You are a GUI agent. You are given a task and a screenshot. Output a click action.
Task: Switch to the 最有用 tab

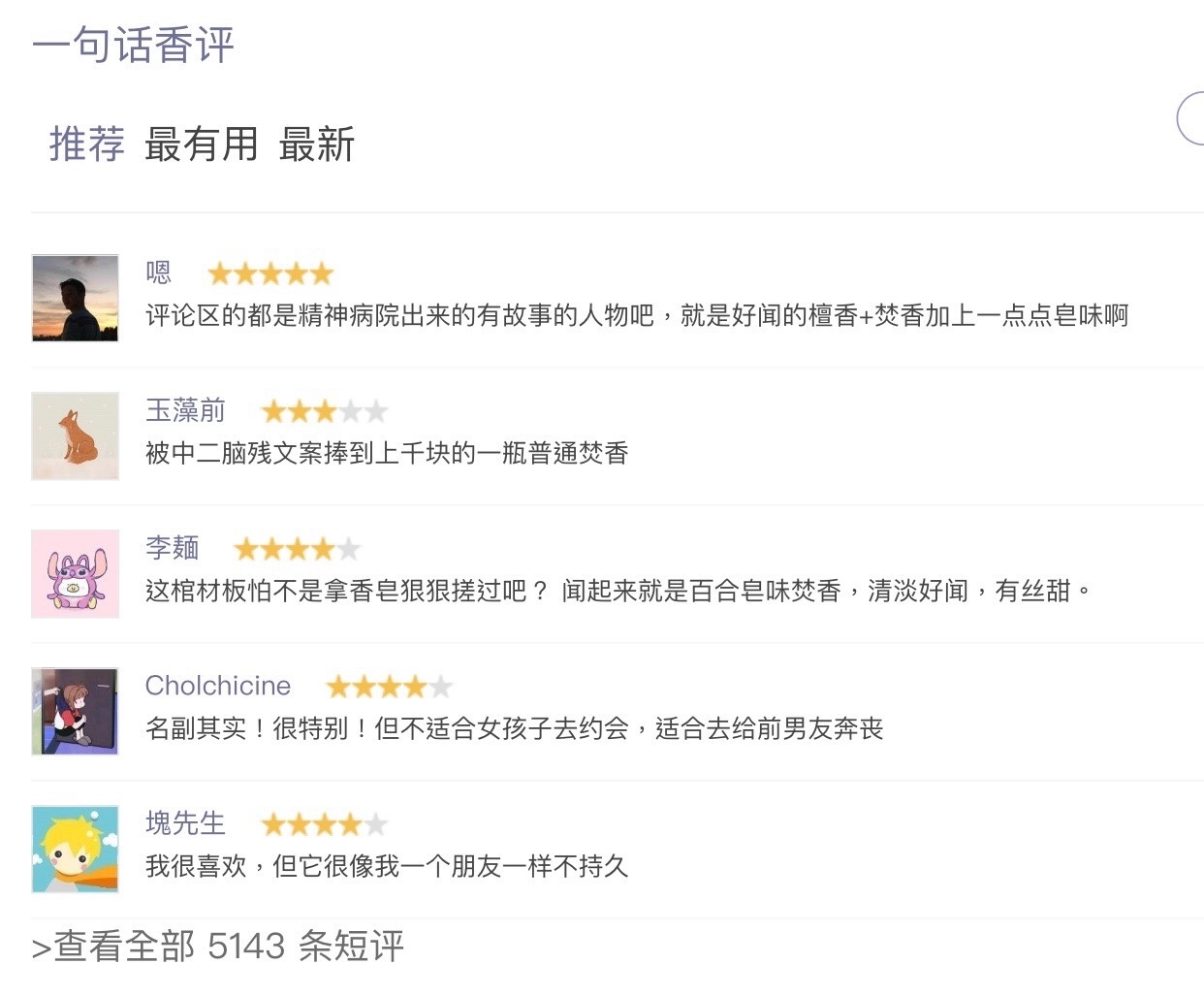tap(202, 145)
